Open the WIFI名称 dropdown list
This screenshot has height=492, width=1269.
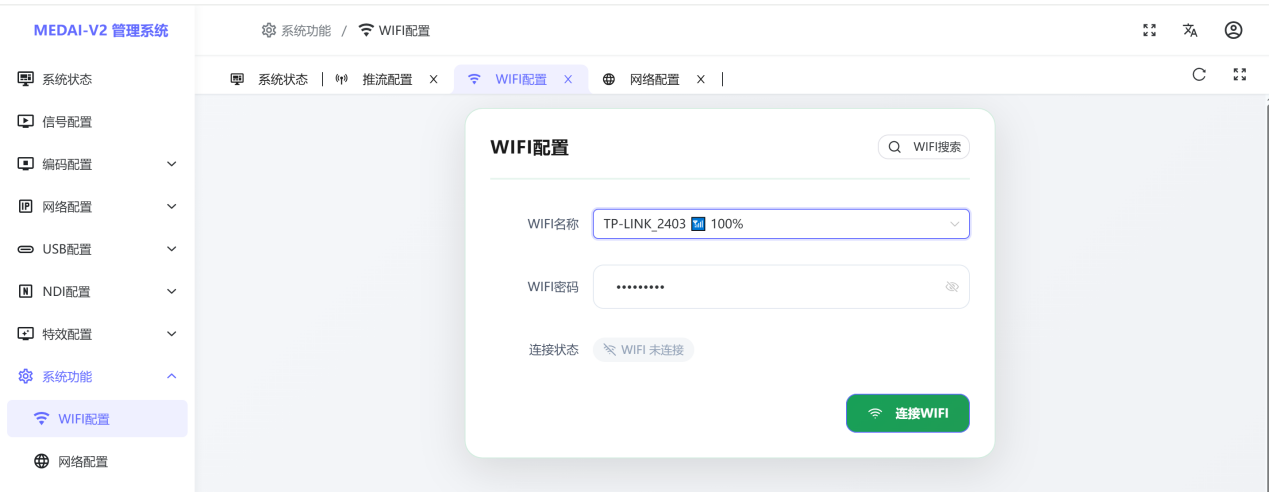[x=781, y=224]
